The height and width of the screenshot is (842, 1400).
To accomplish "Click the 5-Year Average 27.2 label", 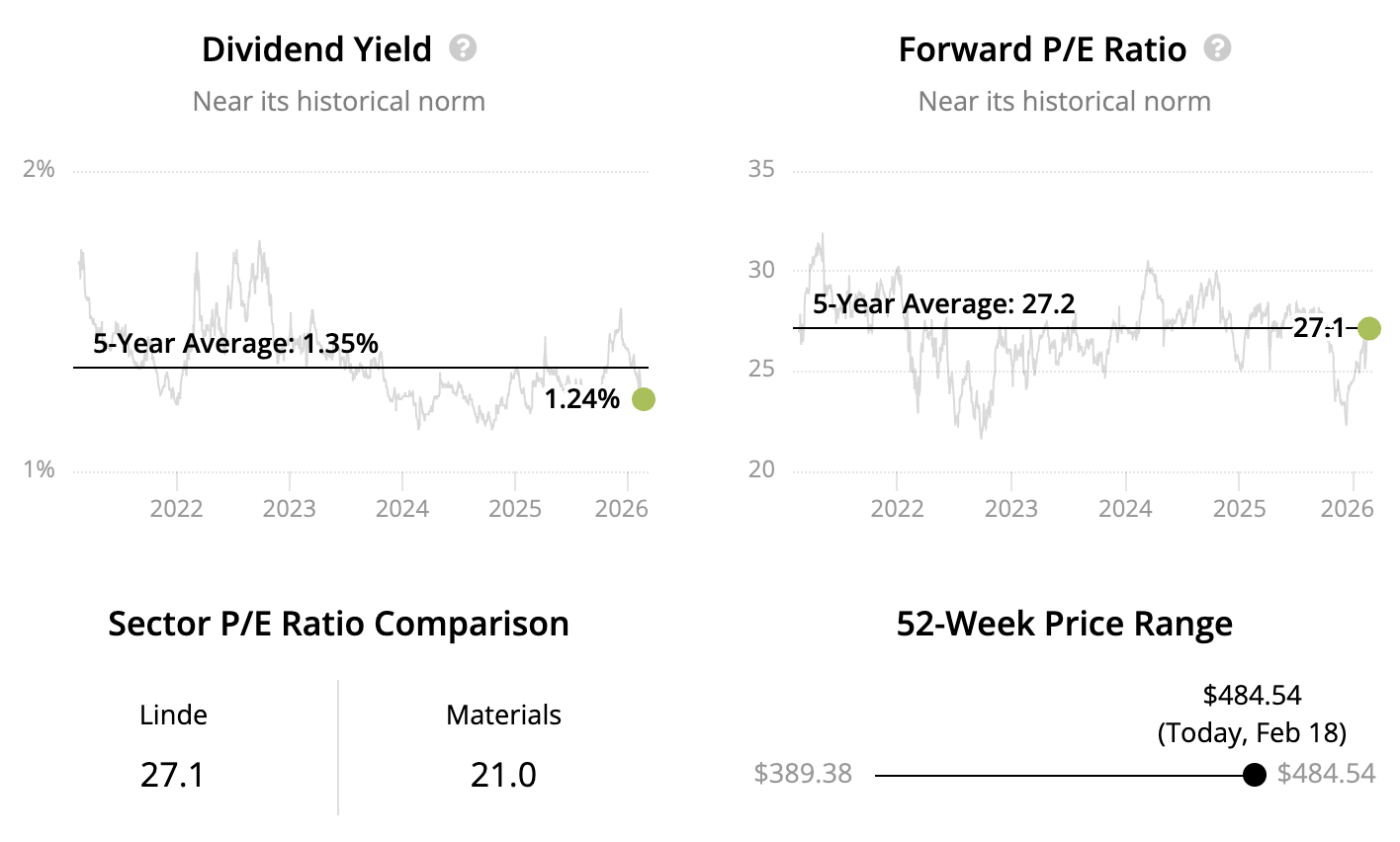I will coord(943,304).
